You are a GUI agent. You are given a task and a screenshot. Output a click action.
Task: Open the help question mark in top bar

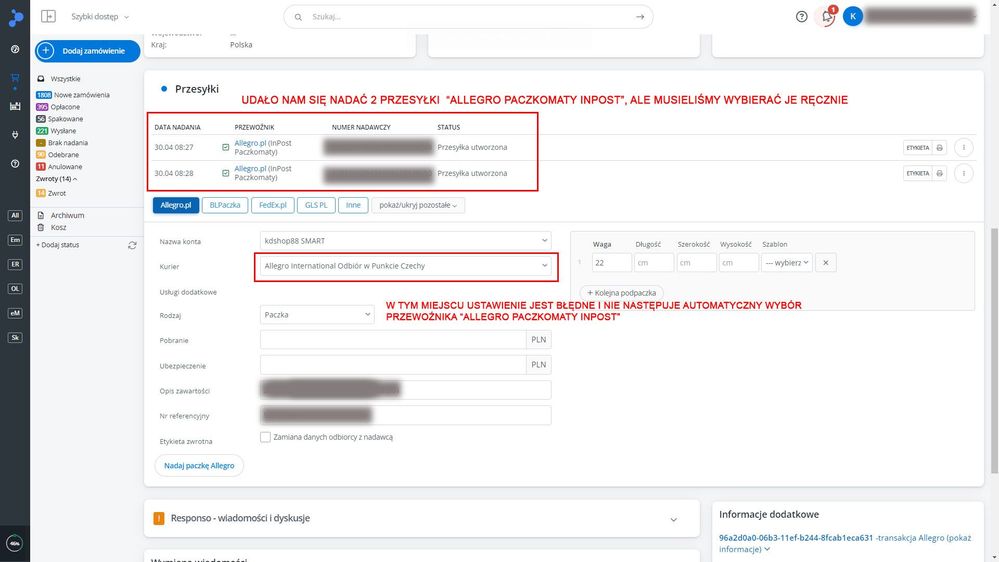point(801,17)
